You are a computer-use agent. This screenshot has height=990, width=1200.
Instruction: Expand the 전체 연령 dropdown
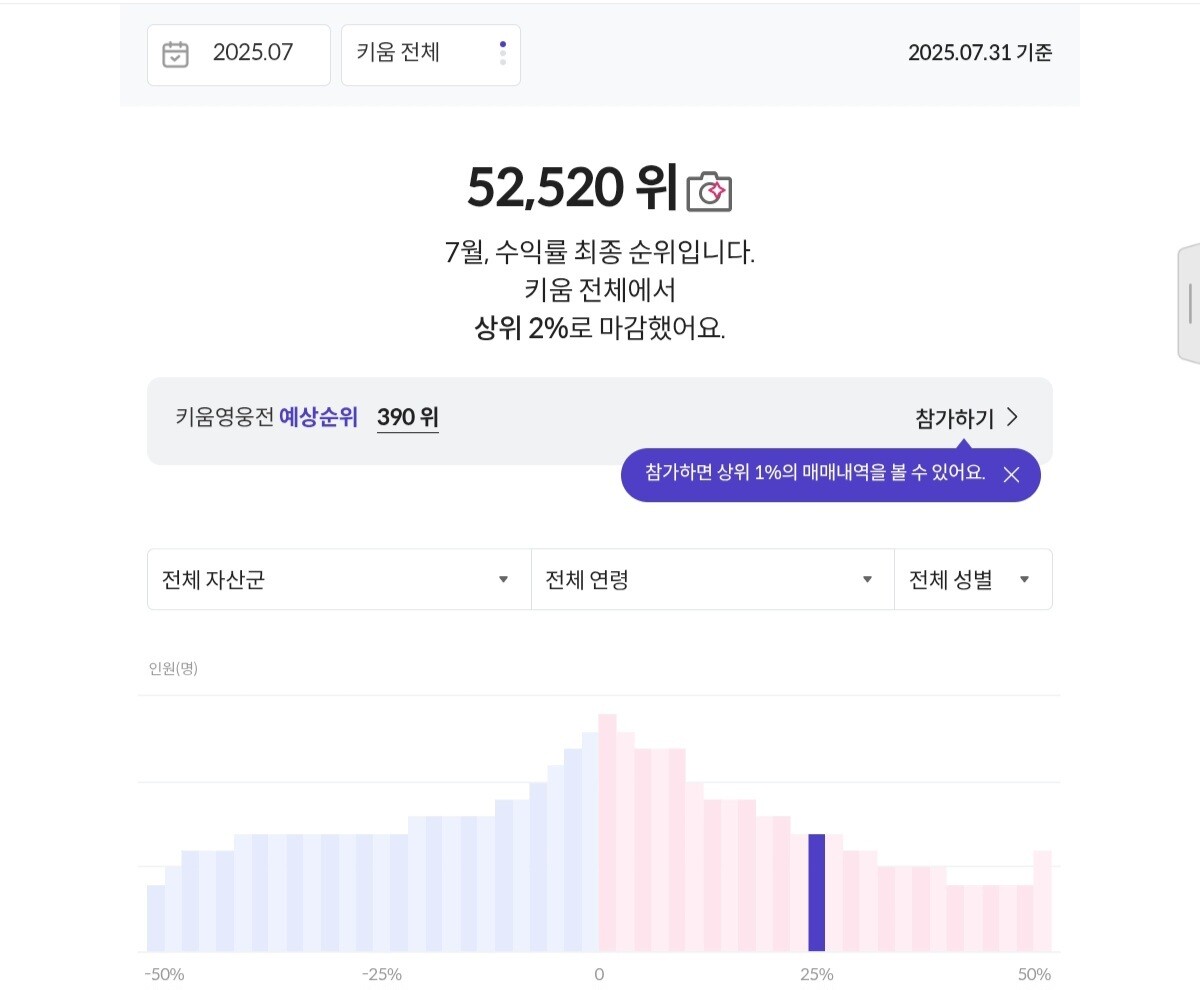click(x=712, y=579)
